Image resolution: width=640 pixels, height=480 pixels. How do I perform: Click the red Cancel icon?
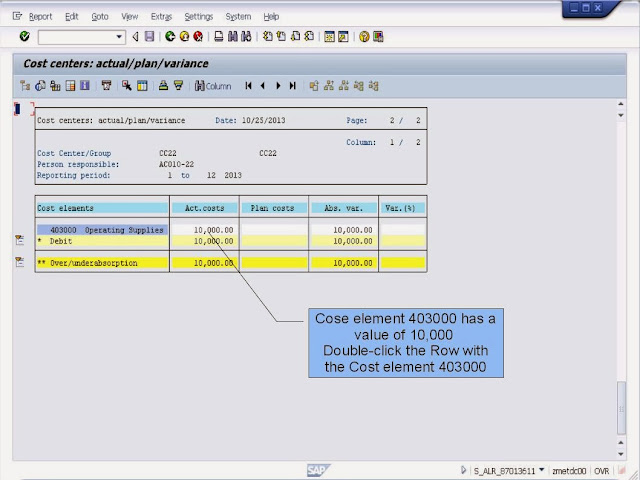[198, 37]
